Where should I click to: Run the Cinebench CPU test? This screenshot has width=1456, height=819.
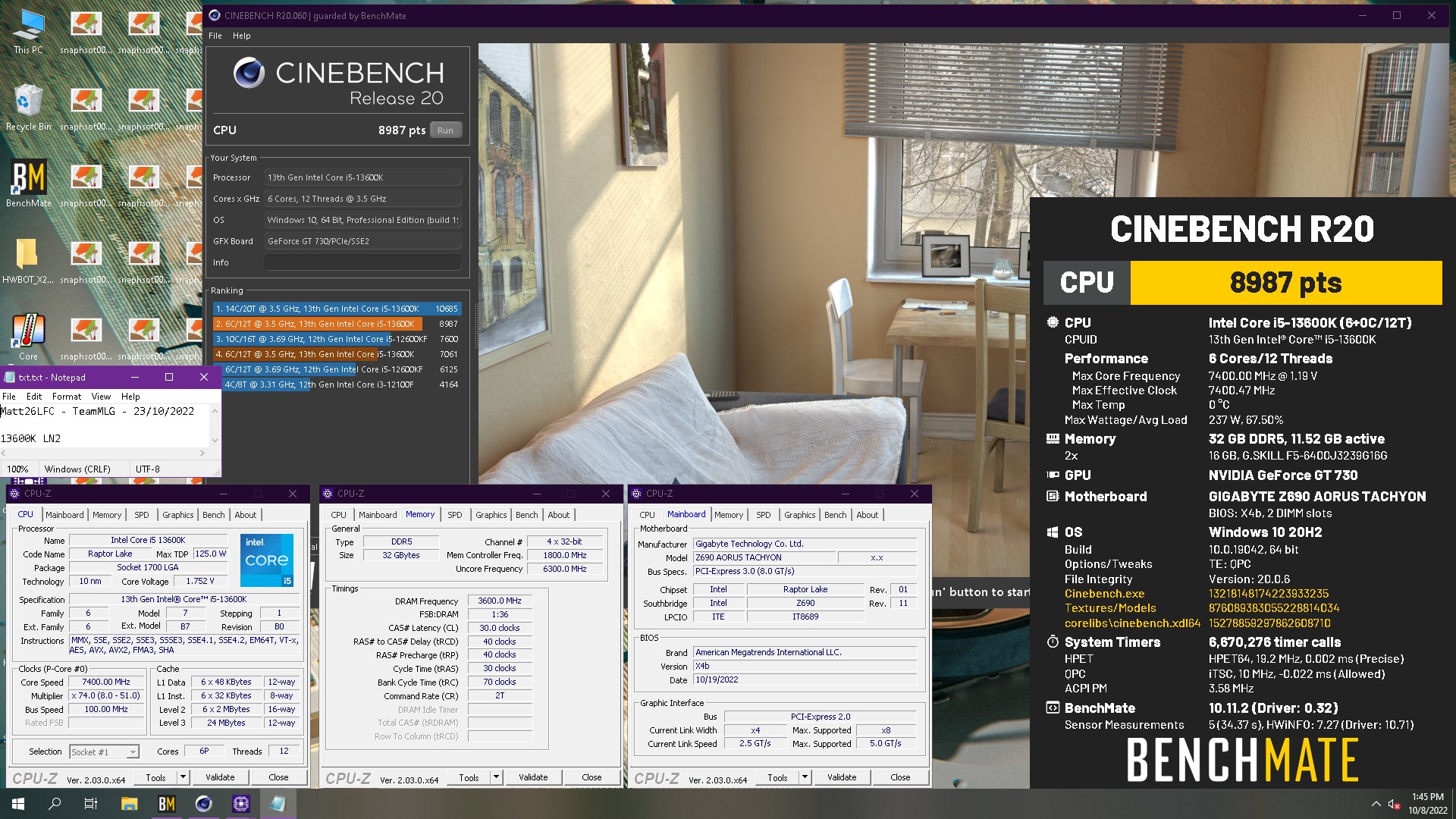coord(445,130)
